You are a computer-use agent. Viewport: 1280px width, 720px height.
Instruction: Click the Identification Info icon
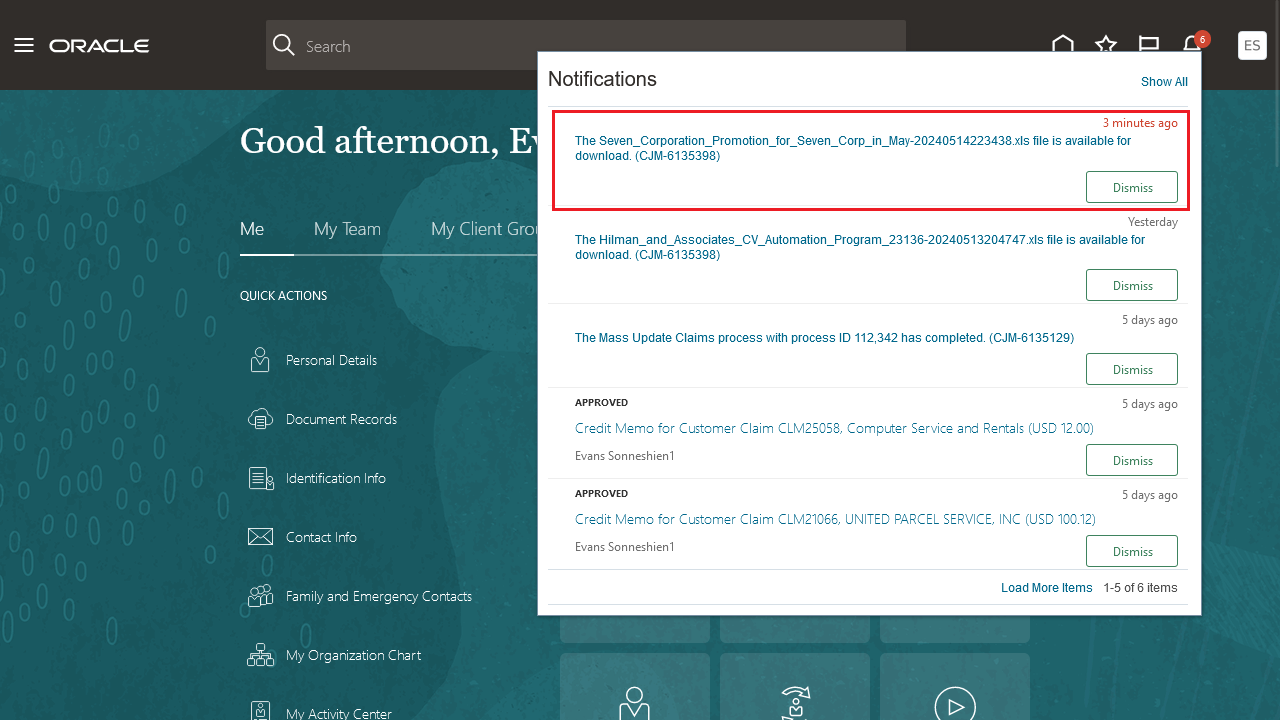point(261,478)
